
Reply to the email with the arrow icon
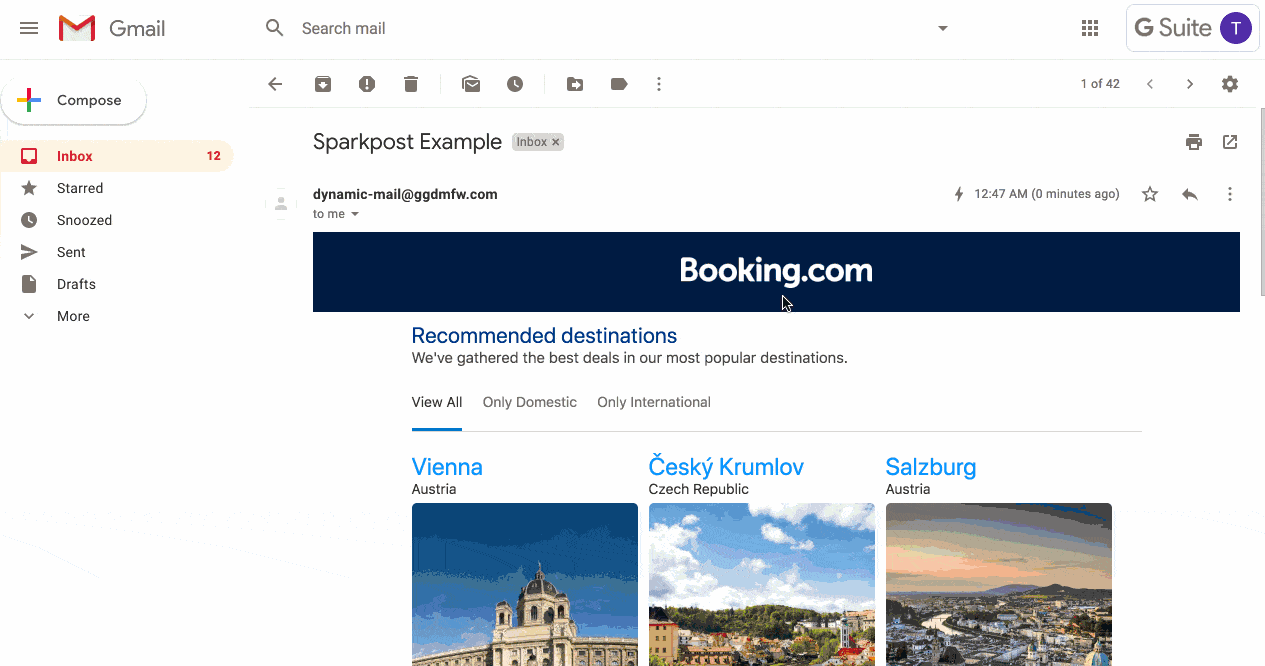[1190, 194]
